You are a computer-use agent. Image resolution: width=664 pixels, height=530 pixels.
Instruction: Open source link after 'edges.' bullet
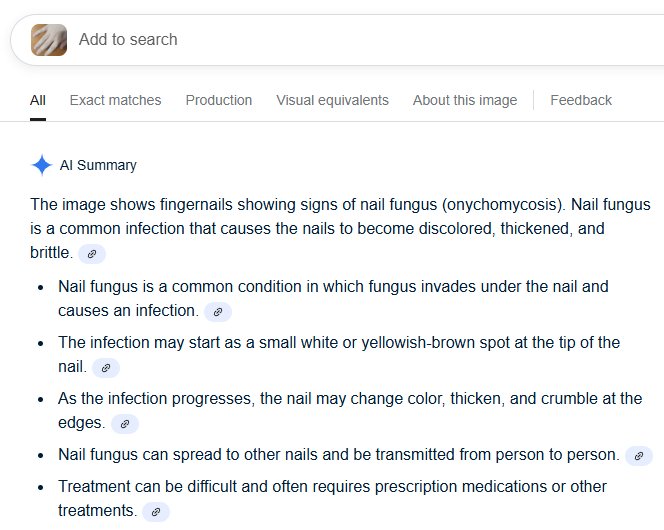(x=125, y=424)
